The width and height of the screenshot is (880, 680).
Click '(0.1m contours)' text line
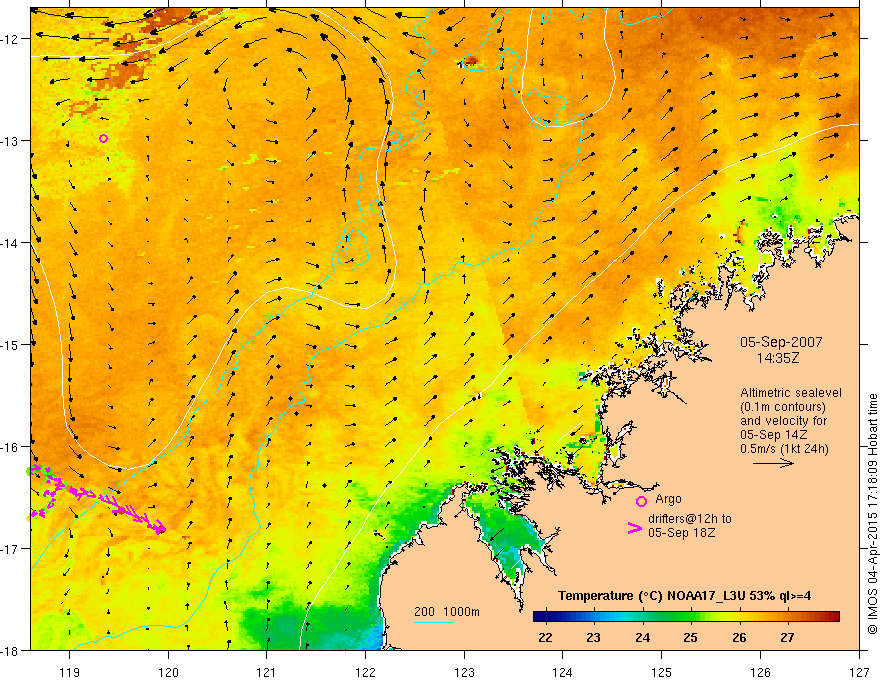tap(783, 407)
